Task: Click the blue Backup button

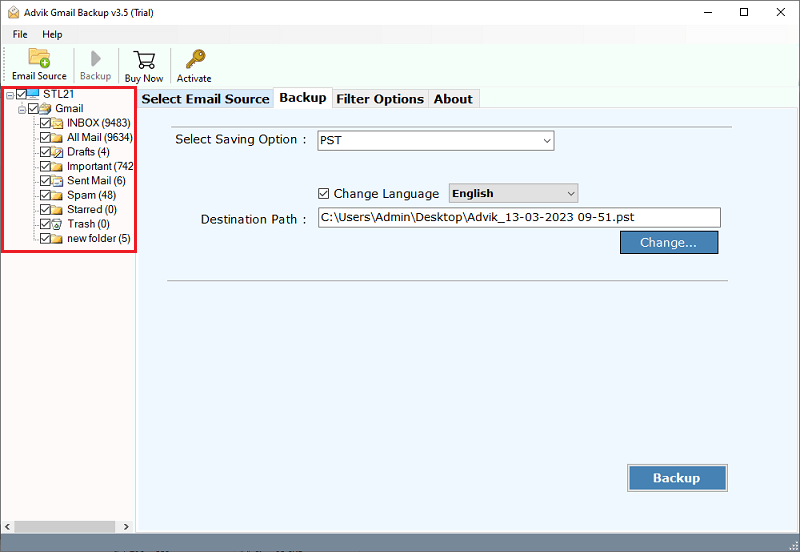Action: 677,478
